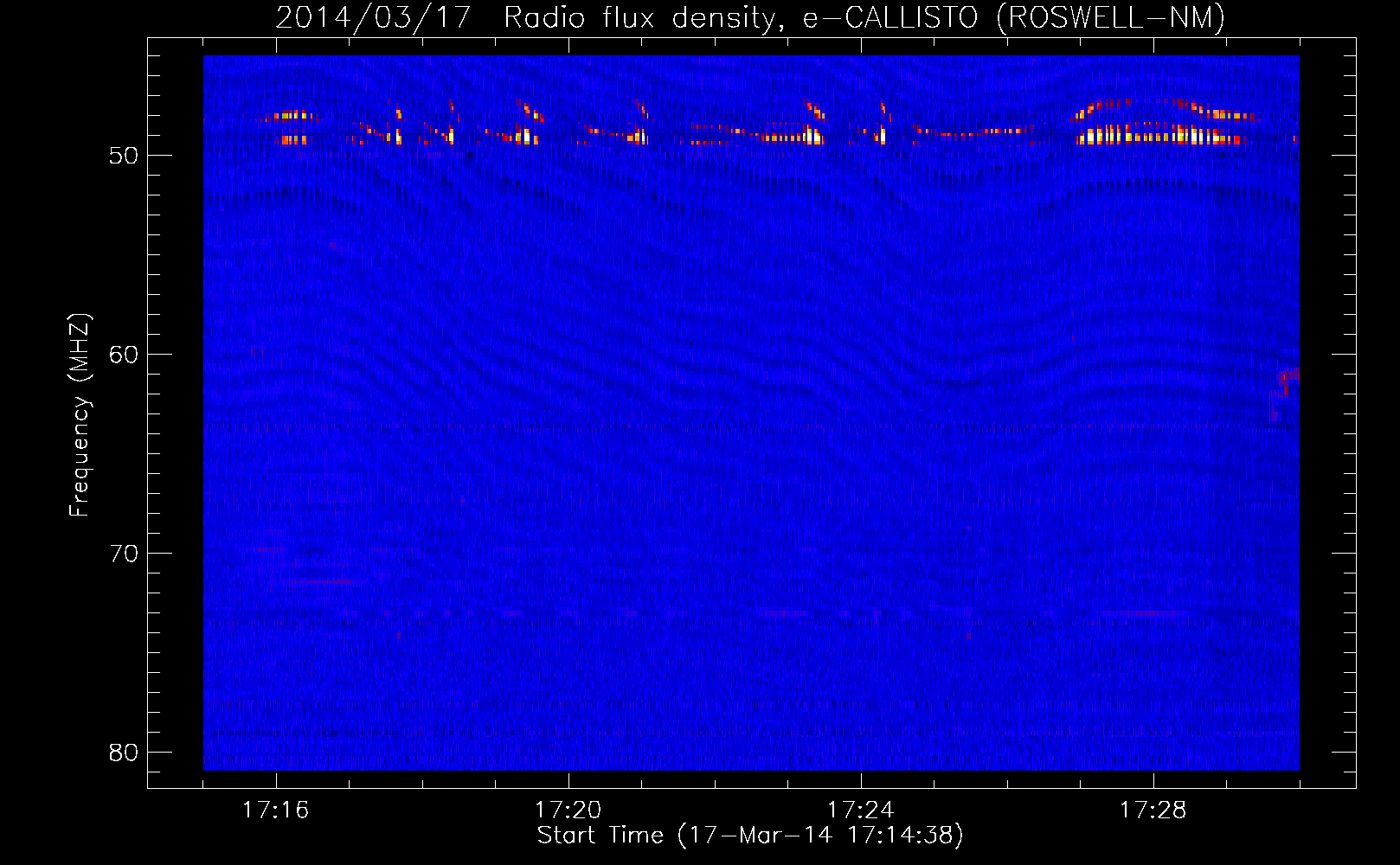
Task: Click the 17:16 time axis label
Action: (x=275, y=811)
